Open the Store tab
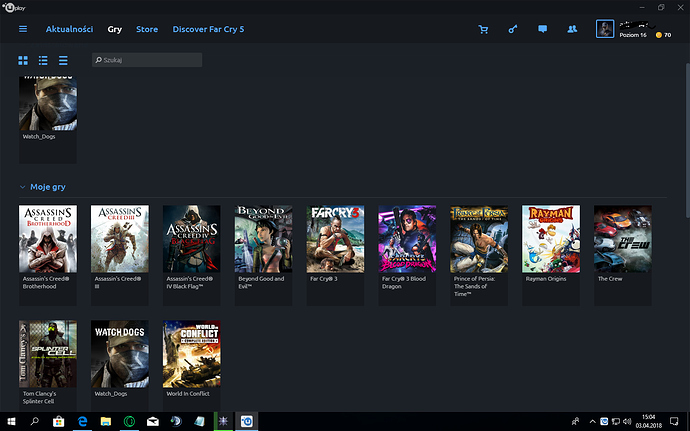 coord(147,29)
